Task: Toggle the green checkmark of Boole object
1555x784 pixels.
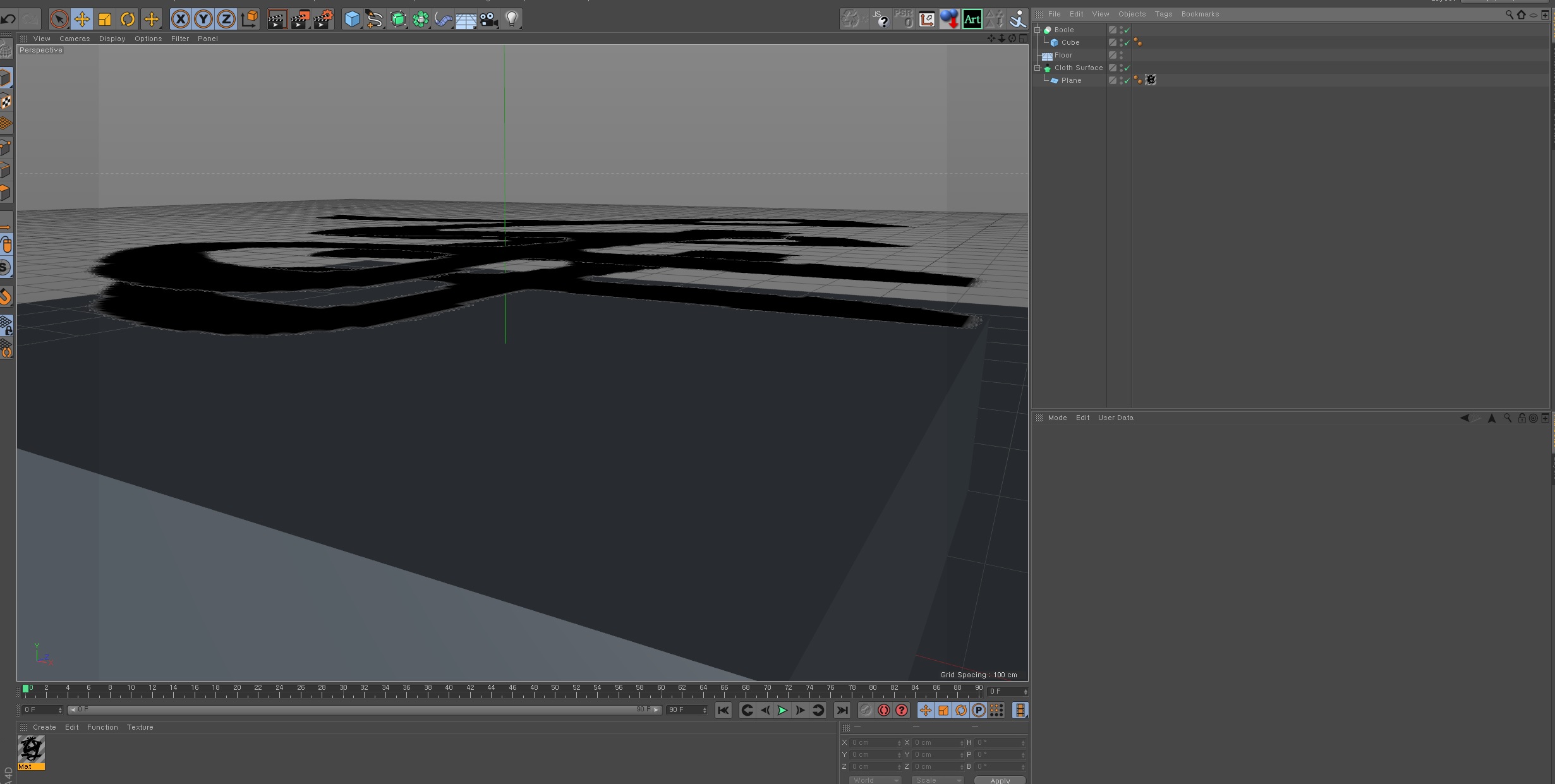Action: click(1127, 30)
